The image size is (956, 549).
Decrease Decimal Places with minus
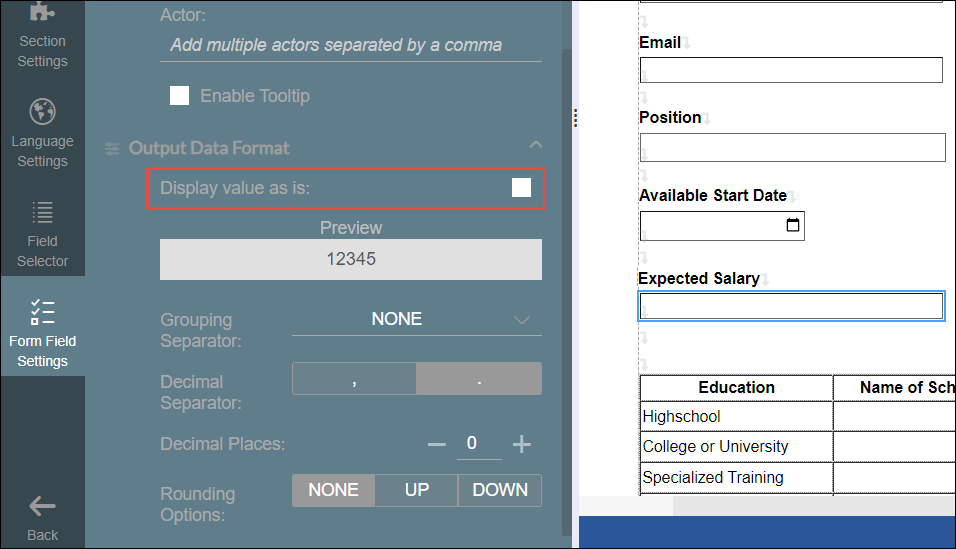(436, 444)
